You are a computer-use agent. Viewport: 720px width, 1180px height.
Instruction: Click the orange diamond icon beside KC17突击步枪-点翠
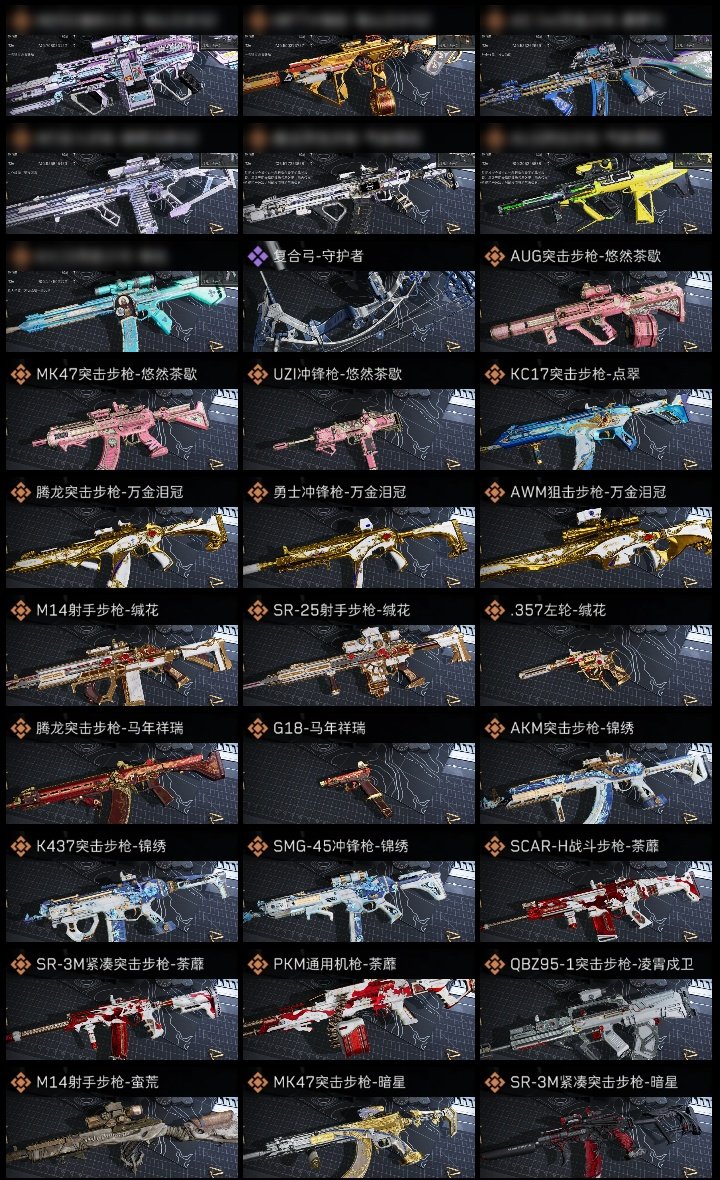coord(494,374)
